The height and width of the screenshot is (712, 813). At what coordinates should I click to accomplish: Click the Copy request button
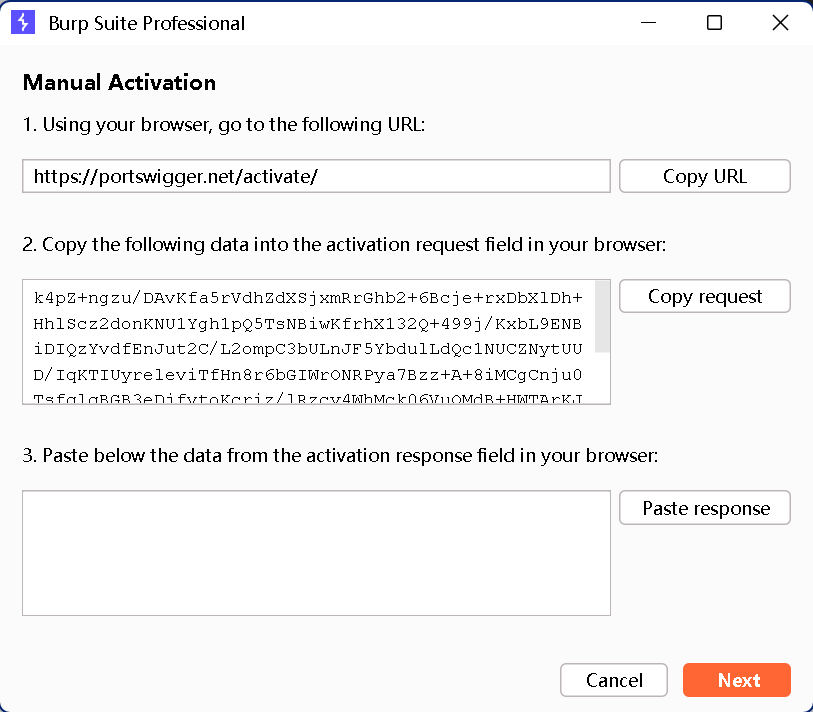[x=705, y=296]
